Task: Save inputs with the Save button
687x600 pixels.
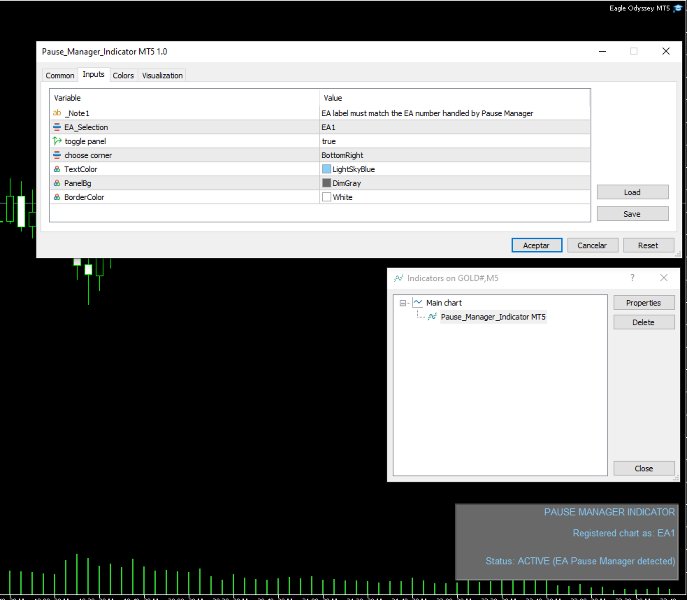Action: click(x=632, y=214)
